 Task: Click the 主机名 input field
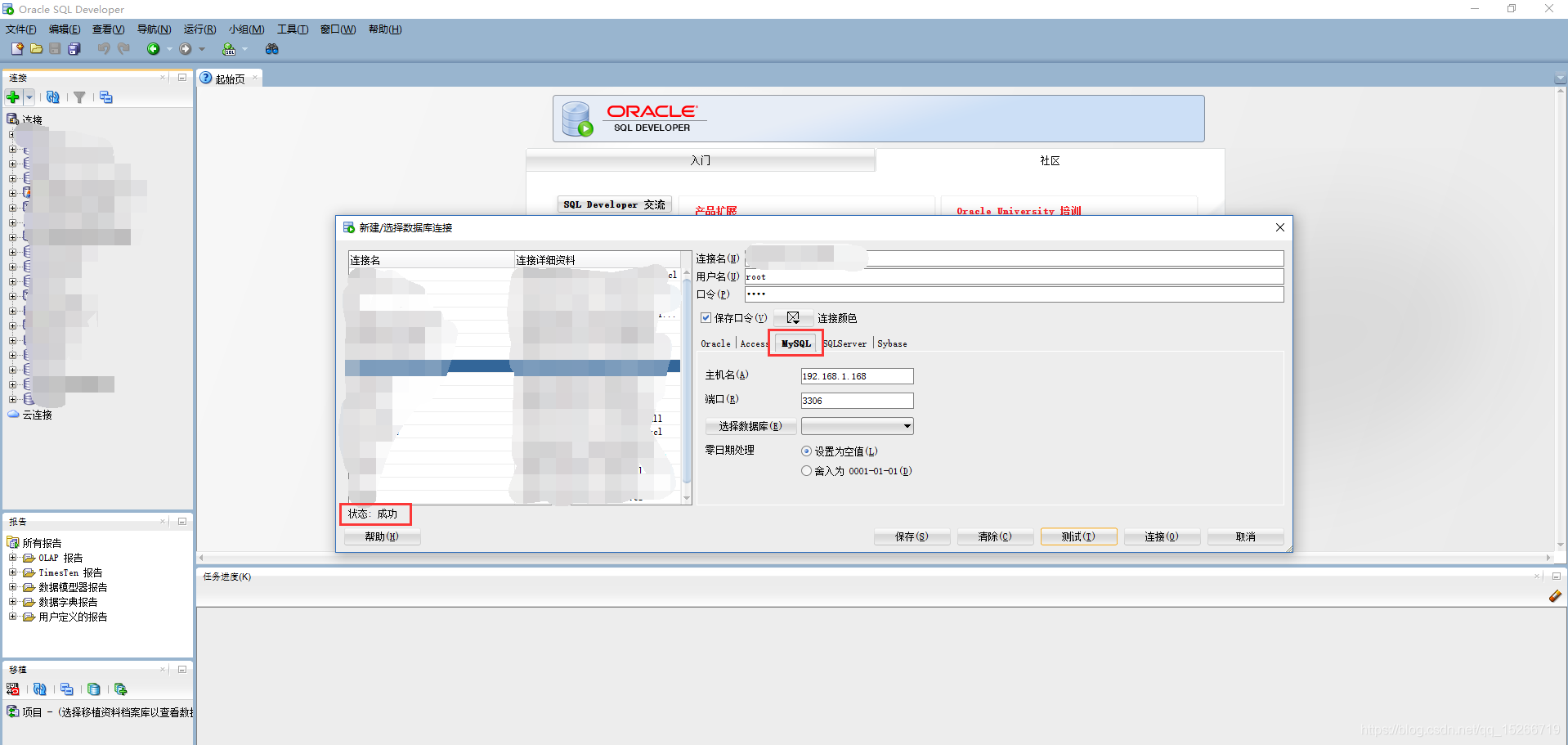[x=857, y=376]
